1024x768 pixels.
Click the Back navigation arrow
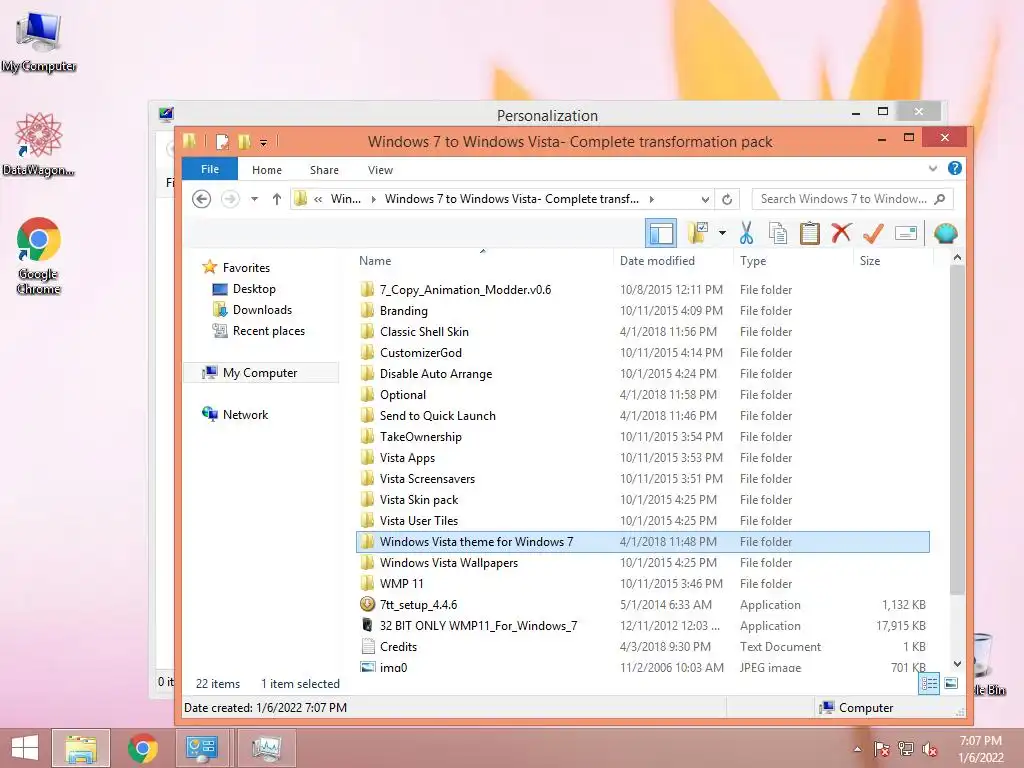202,199
